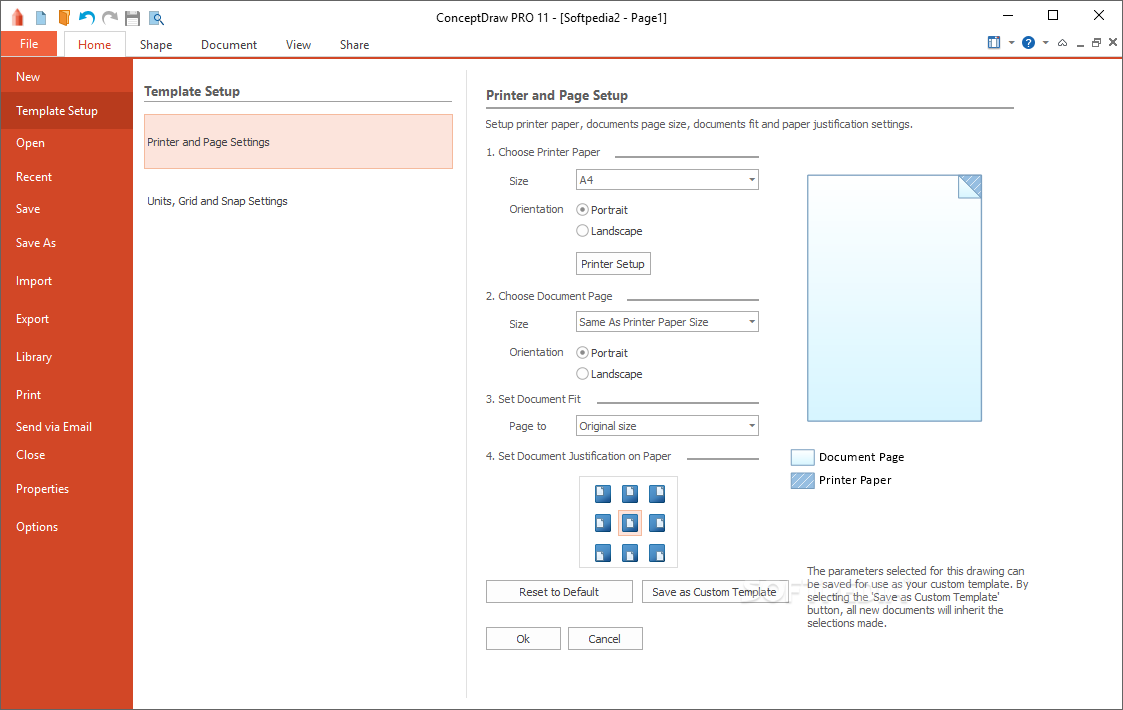The width and height of the screenshot is (1123, 710).
Task: Justify document to middle-left on paper
Action: click(x=603, y=523)
